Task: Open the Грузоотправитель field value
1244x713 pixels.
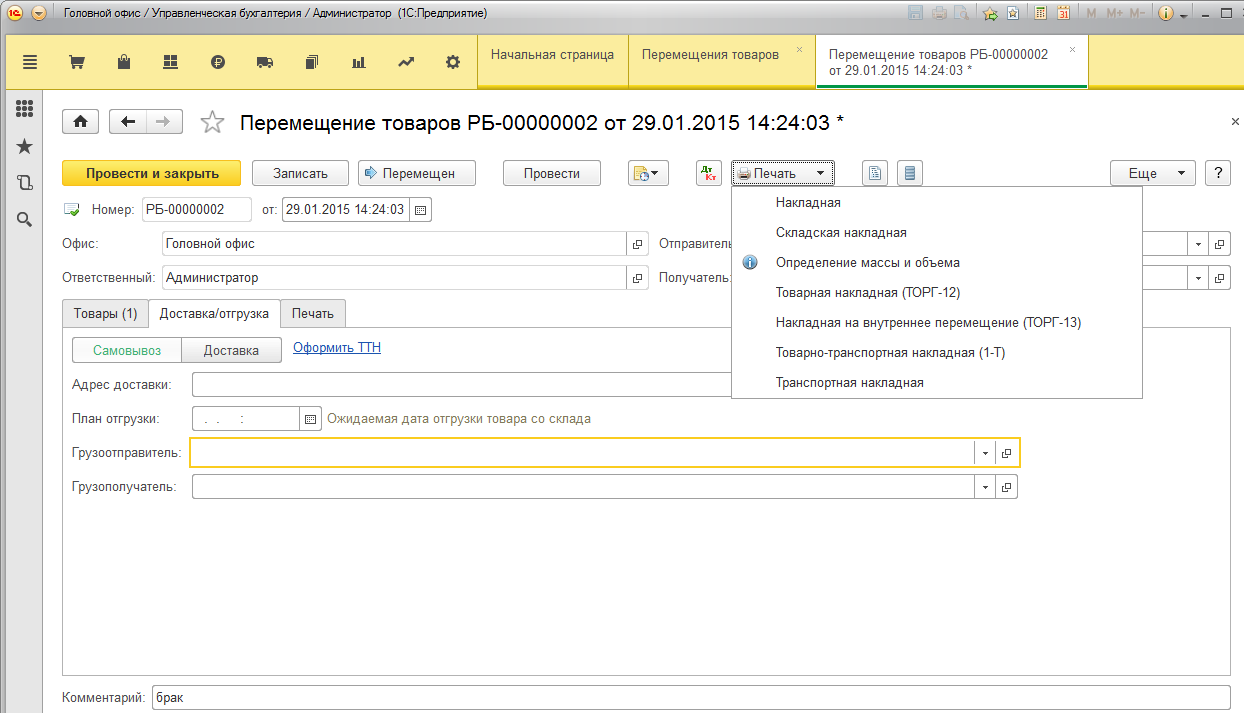Action: (1007, 453)
